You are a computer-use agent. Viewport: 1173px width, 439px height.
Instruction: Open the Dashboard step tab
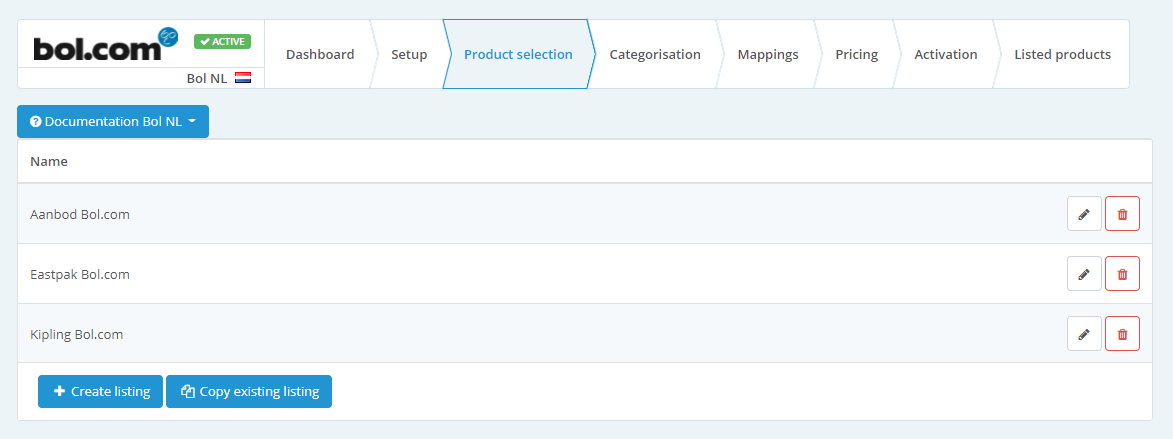319,55
